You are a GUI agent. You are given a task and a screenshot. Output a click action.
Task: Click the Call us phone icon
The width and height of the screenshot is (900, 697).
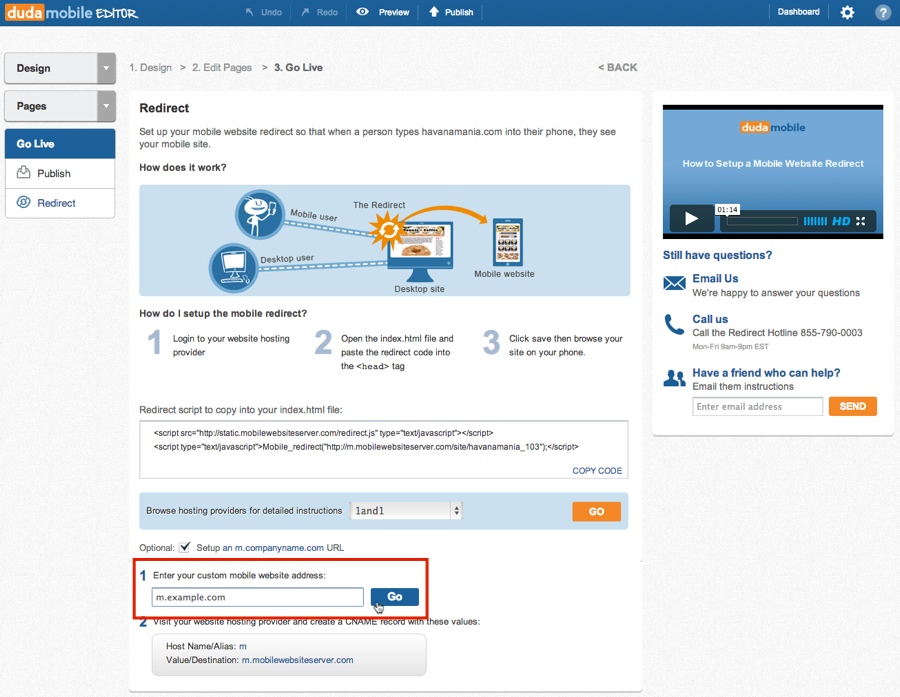tap(674, 324)
